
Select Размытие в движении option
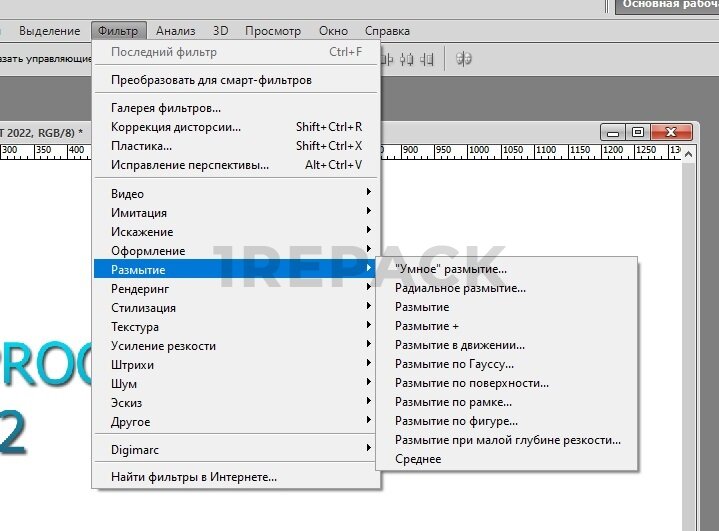click(460, 345)
